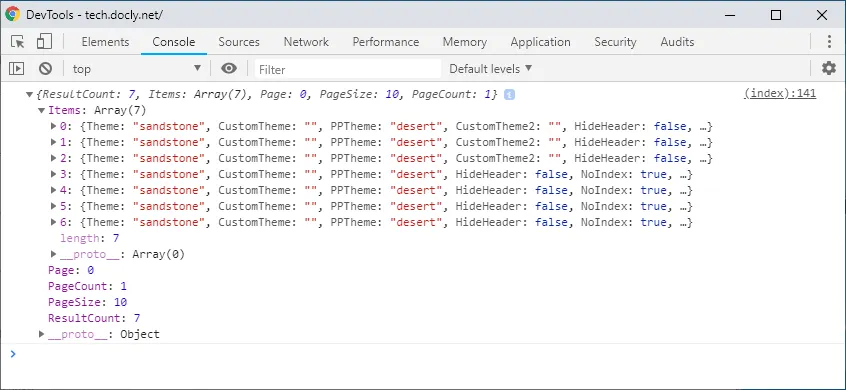This screenshot has height=390, width=846.
Task: Go to the Performance tab
Action: (386, 42)
